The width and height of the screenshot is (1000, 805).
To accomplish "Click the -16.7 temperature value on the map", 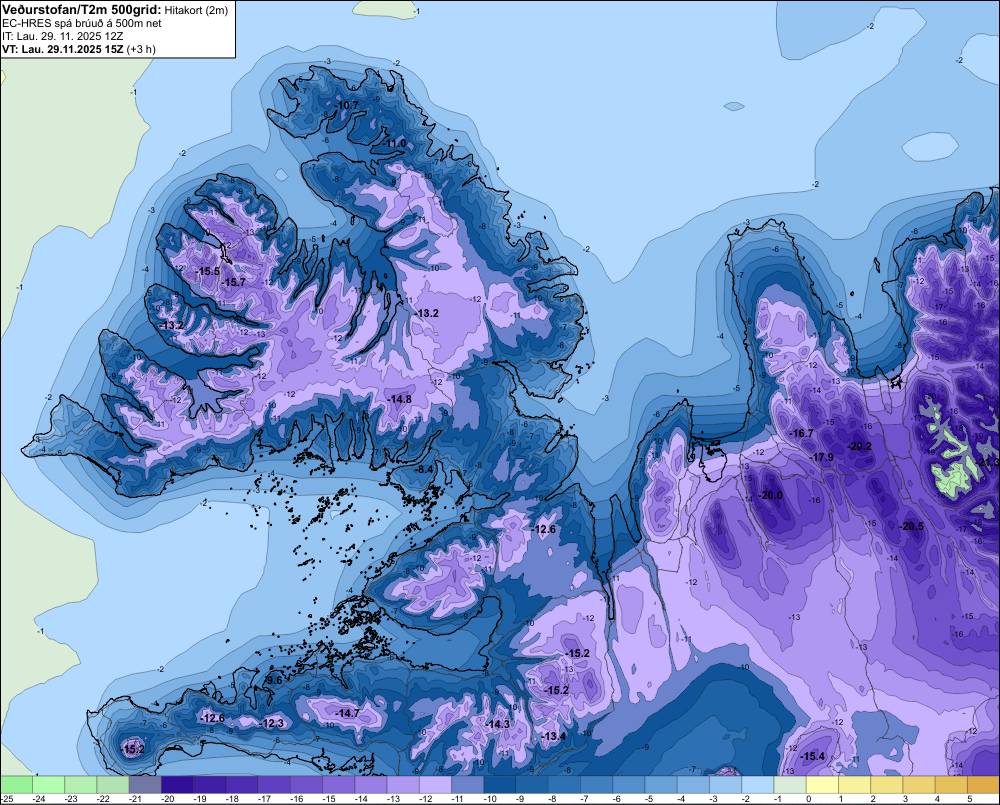I will 802,433.
